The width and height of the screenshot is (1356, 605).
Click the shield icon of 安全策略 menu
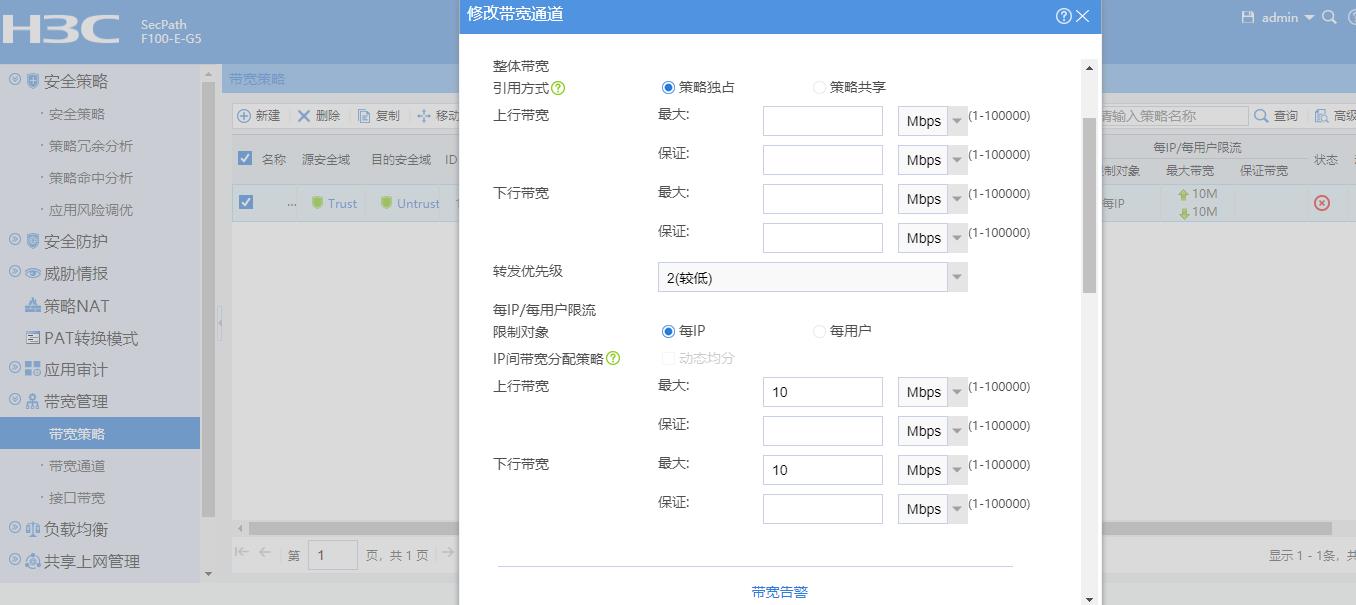(33, 81)
